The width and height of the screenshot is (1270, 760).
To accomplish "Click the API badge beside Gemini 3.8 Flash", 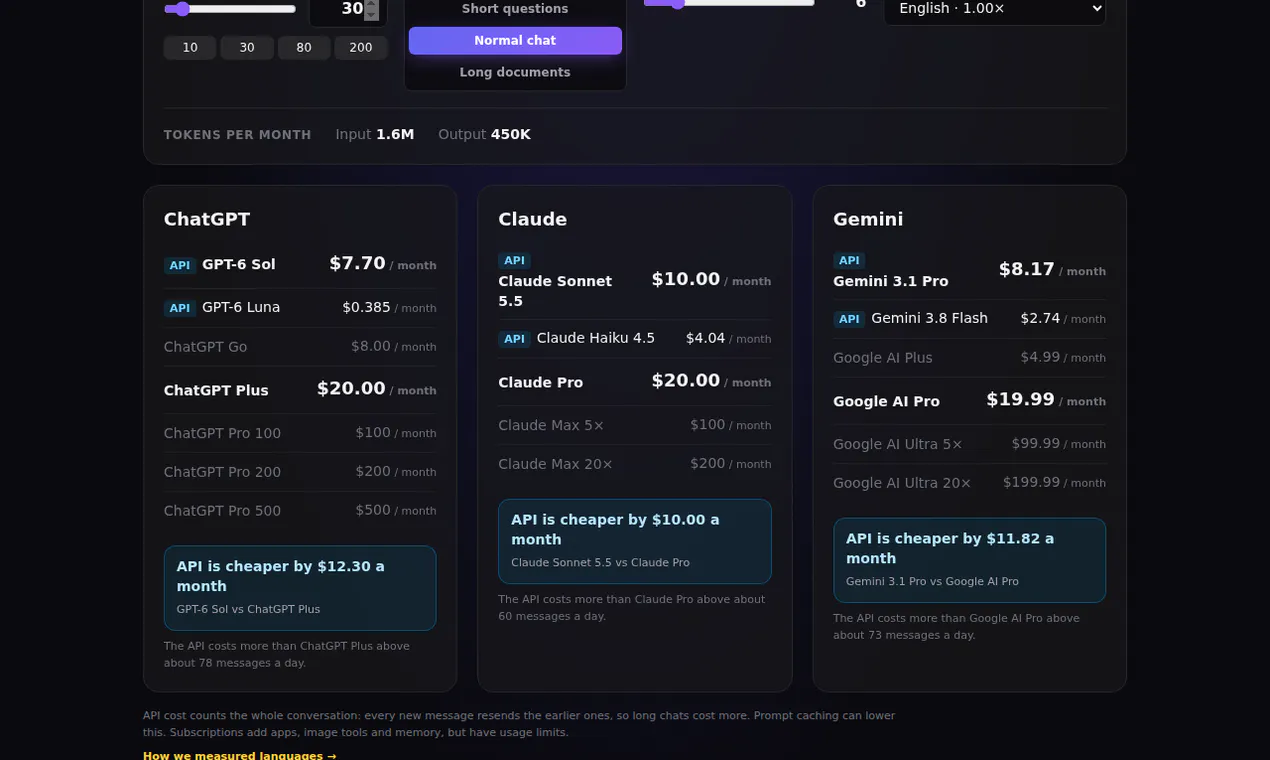I will point(849,319).
